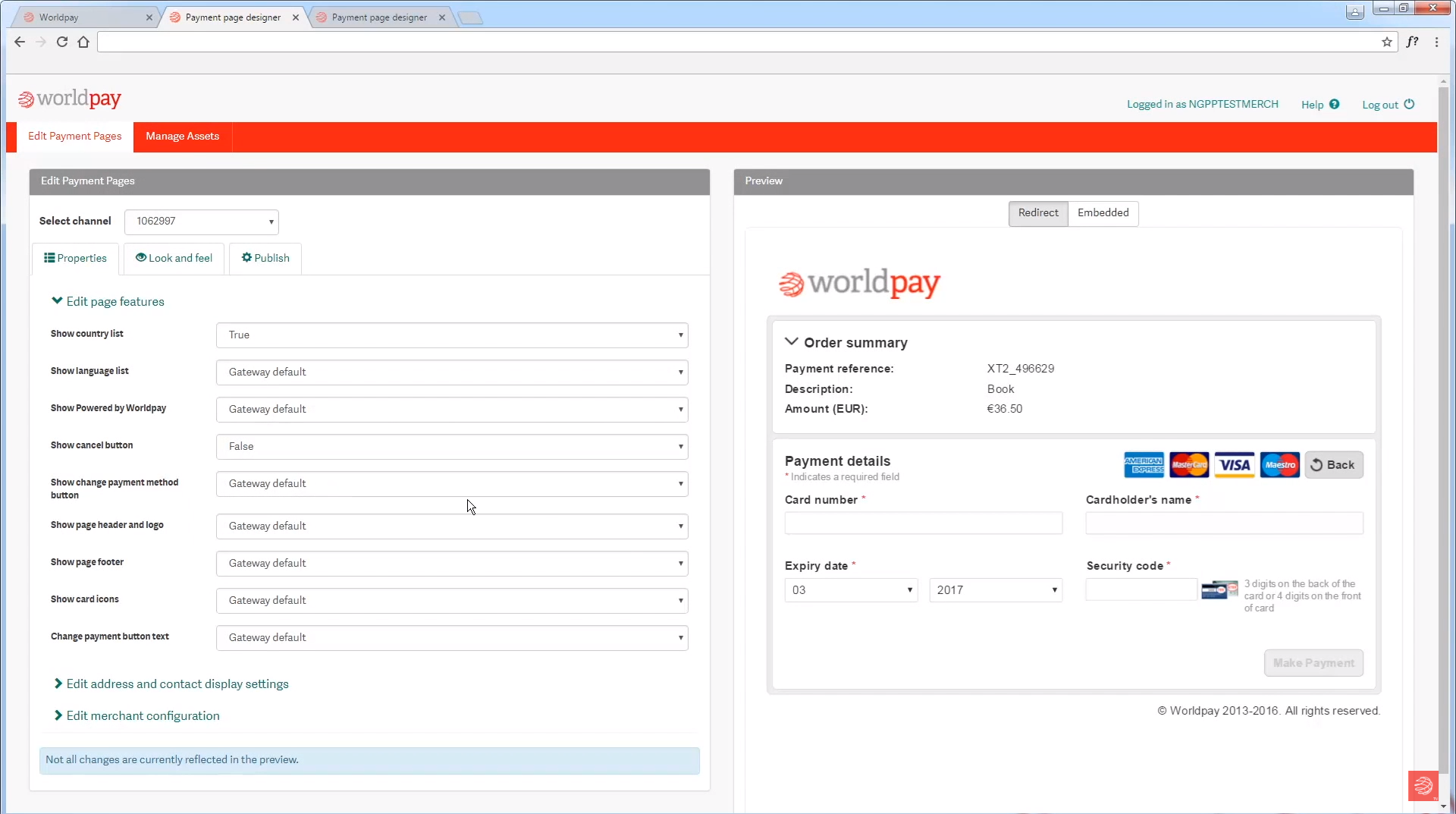Switch preview to Redirect mode
The width and height of the screenshot is (1456, 814).
pyautogui.click(x=1038, y=213)
